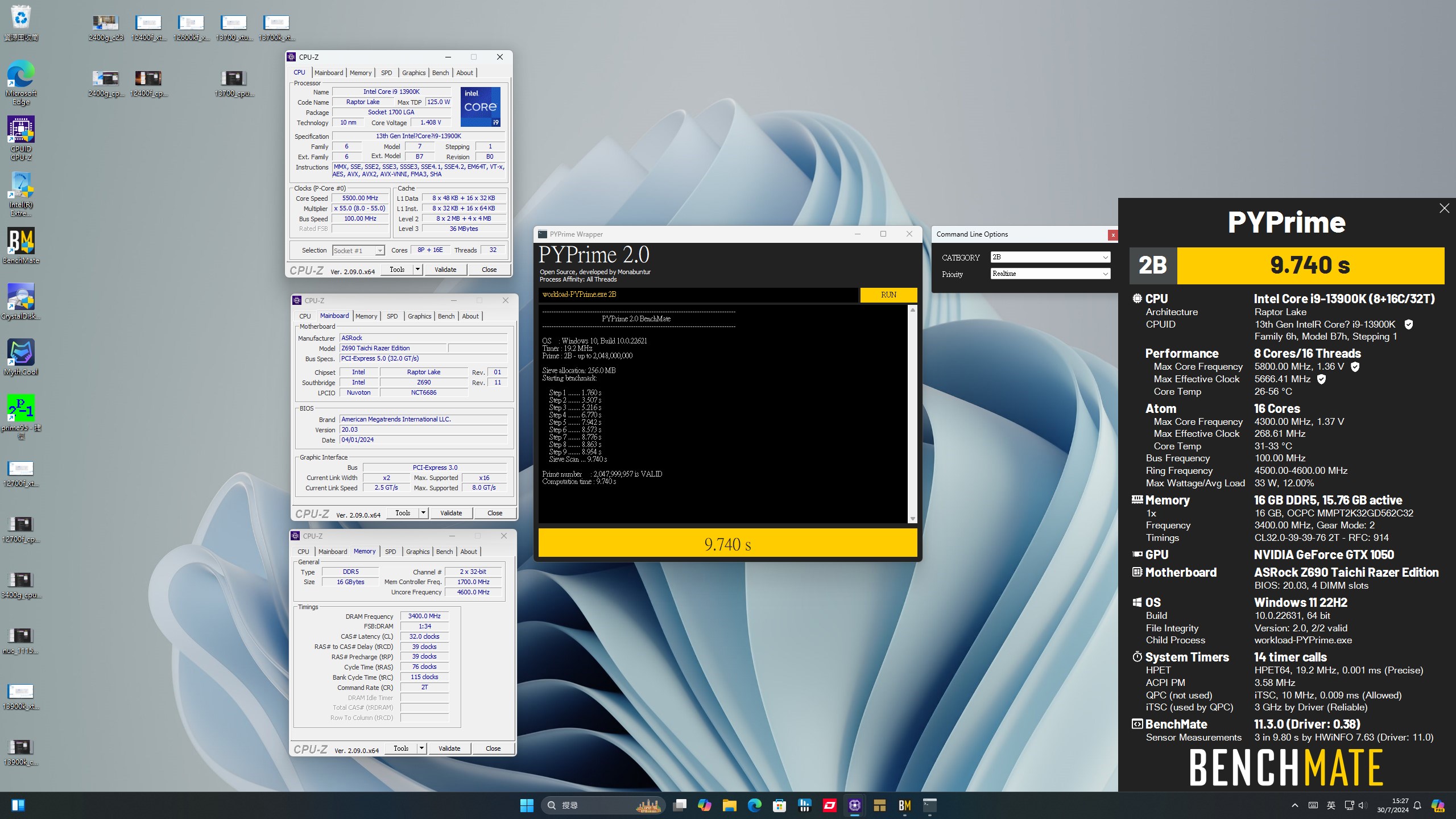Open Myth.Cool desktop shortcut
This screenshot has width=1456, height=819.
21,357
